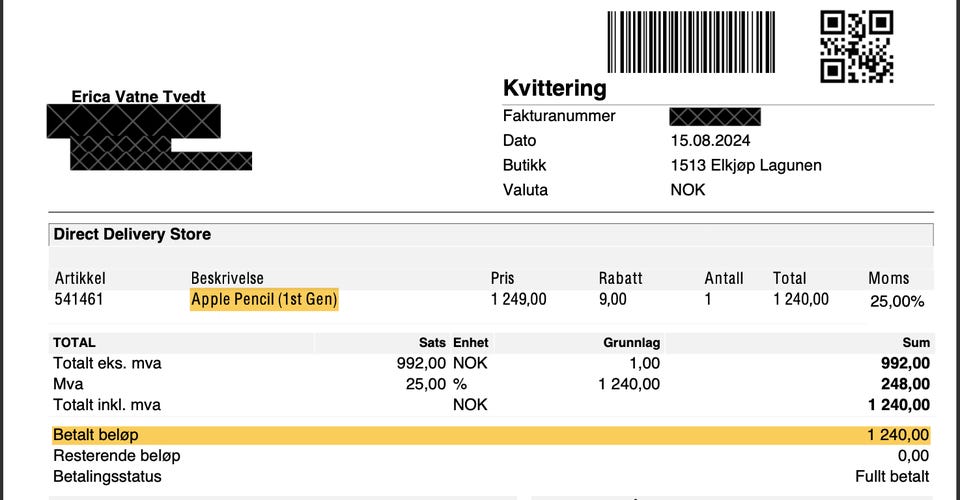Click the Fullt betalt payment status
Viewport: 960px width, 500px height.
pos(892,476)
